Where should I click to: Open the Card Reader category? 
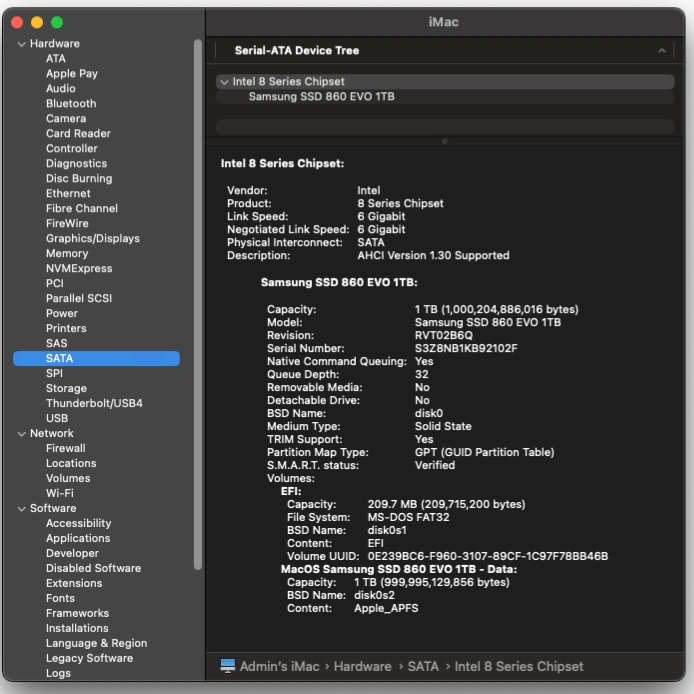[78, 134]
